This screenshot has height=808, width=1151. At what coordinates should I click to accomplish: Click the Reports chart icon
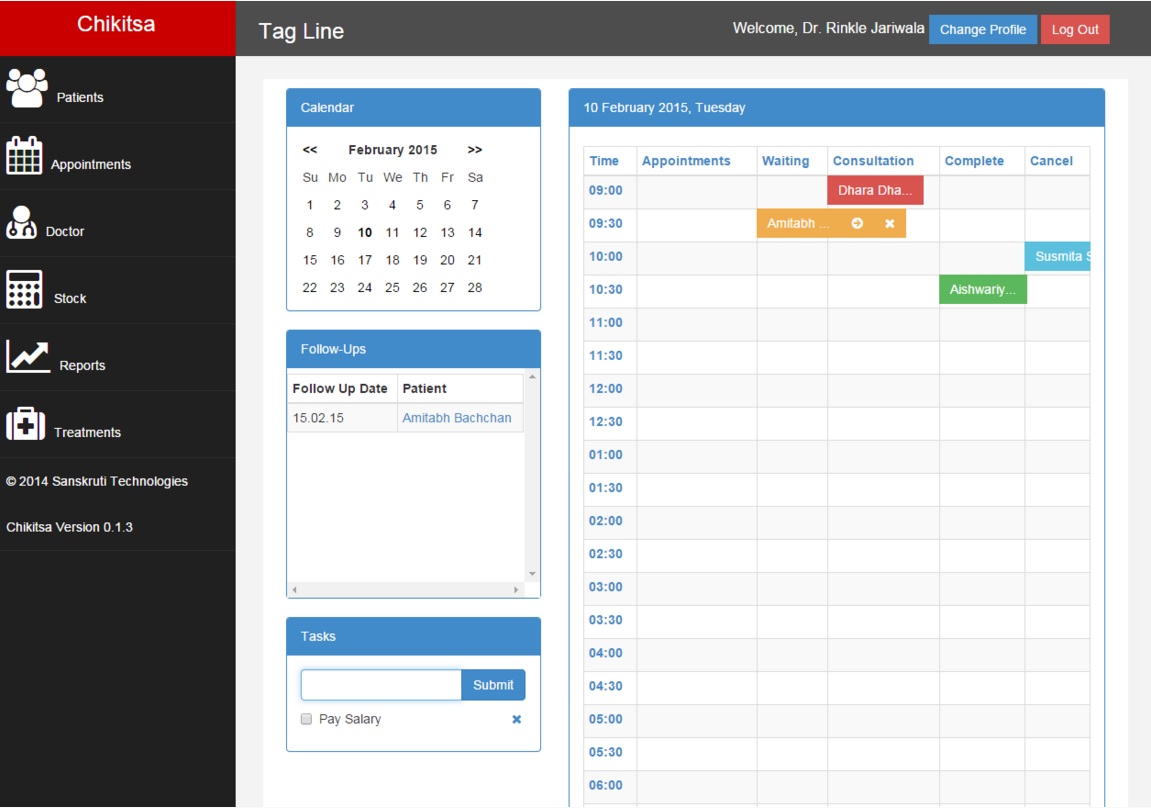click(27, 356)
